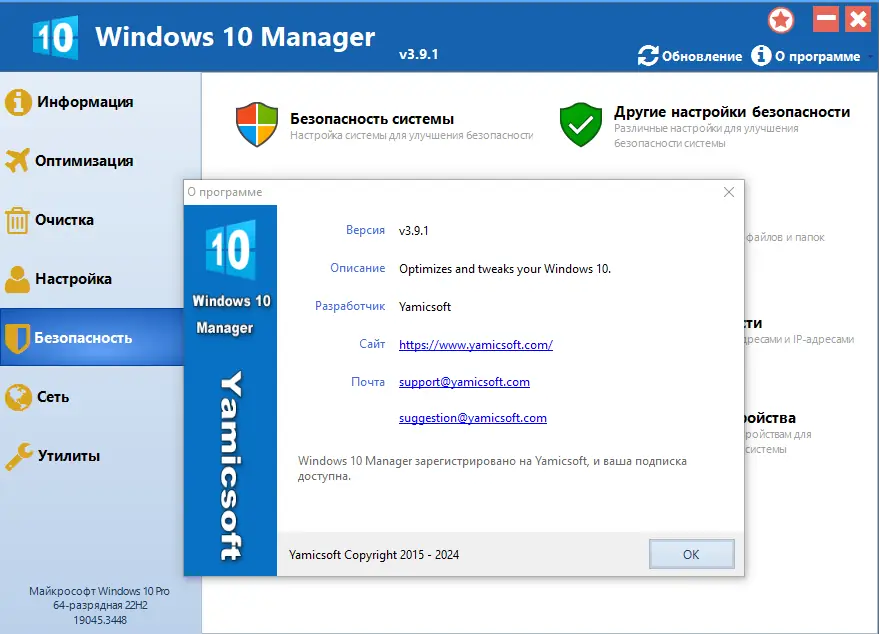Image resolution: width=879 pixels, height=634 pixels.
Task: Click the Information sidebar icon
Action: [x=18, y=102]
